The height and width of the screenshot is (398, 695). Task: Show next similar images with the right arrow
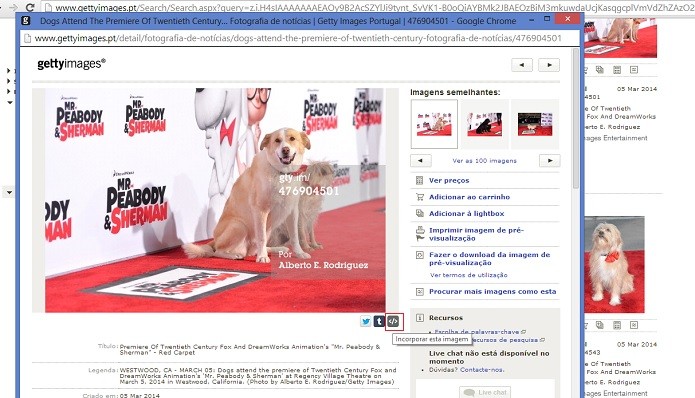[x=550, y=160]
